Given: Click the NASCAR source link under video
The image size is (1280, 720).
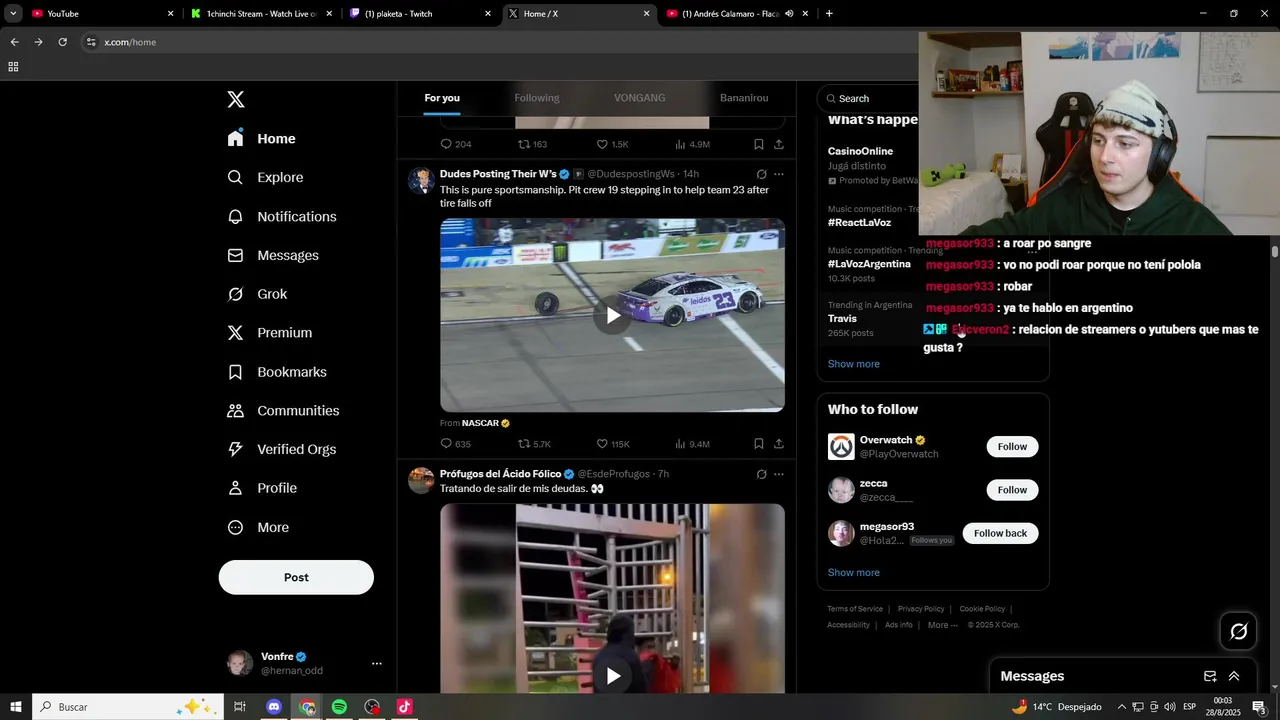Looking at the screenshot, I should click(x=486, y=423).
